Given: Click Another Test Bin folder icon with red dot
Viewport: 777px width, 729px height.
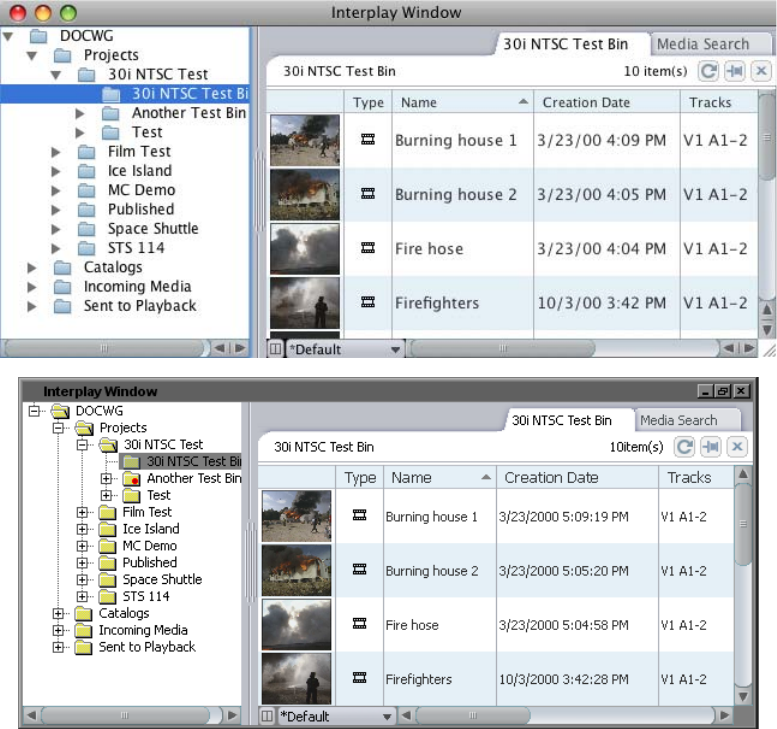Looking at the screenshot, I should click(x=131, y=479).
